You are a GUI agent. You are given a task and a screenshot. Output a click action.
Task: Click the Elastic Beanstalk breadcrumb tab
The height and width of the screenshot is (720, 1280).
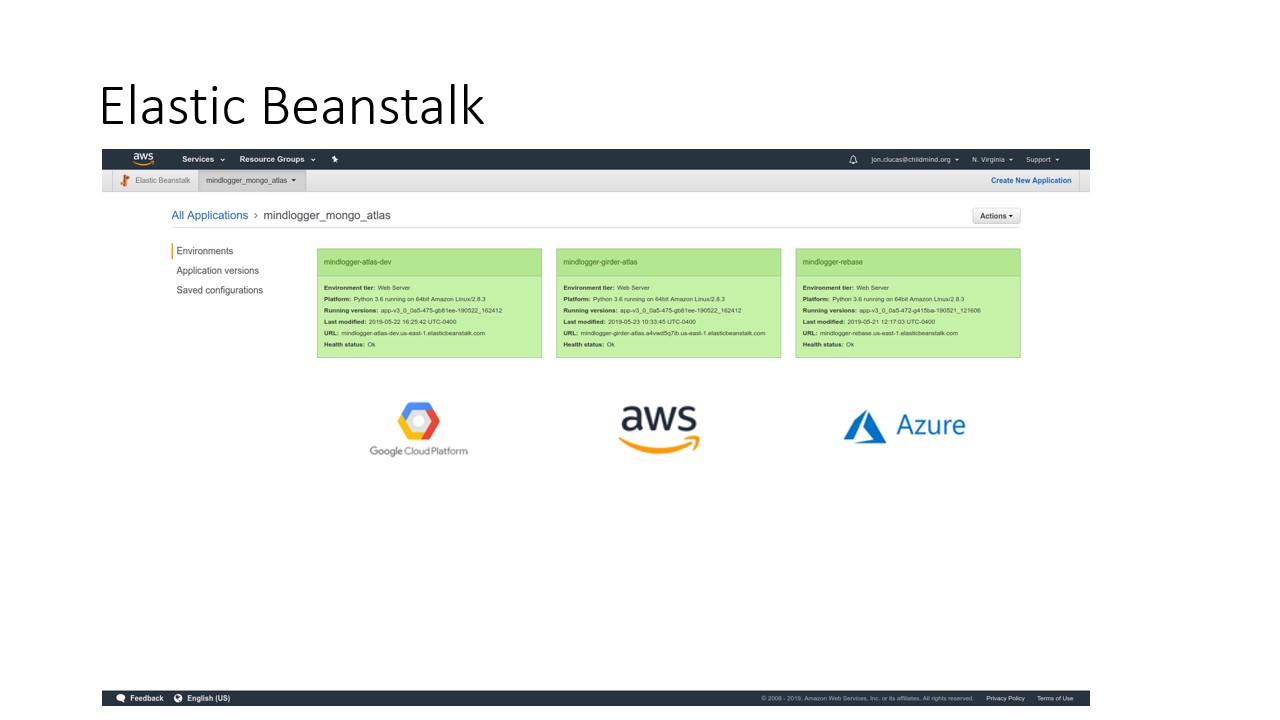(155, 181)
